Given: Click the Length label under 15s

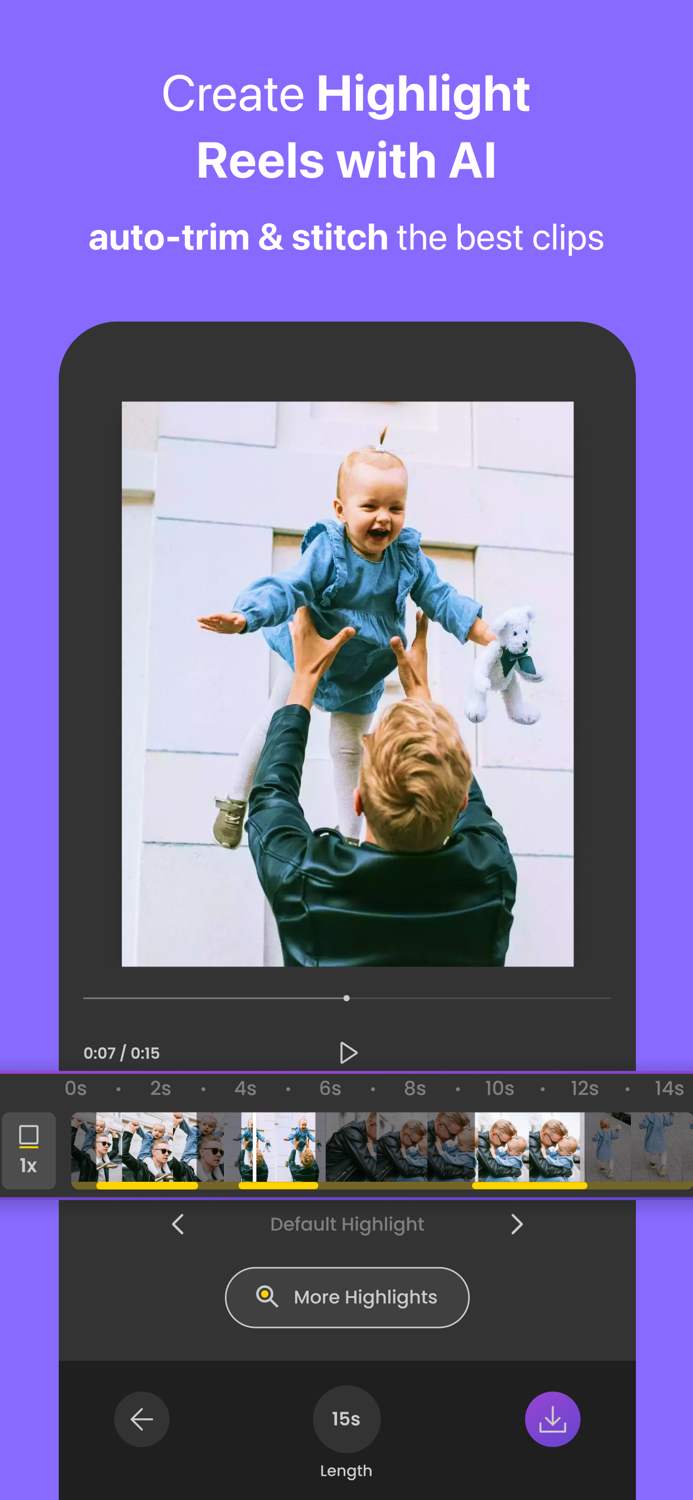Looking at the screenshot, I should click(x=346, y=1471).
